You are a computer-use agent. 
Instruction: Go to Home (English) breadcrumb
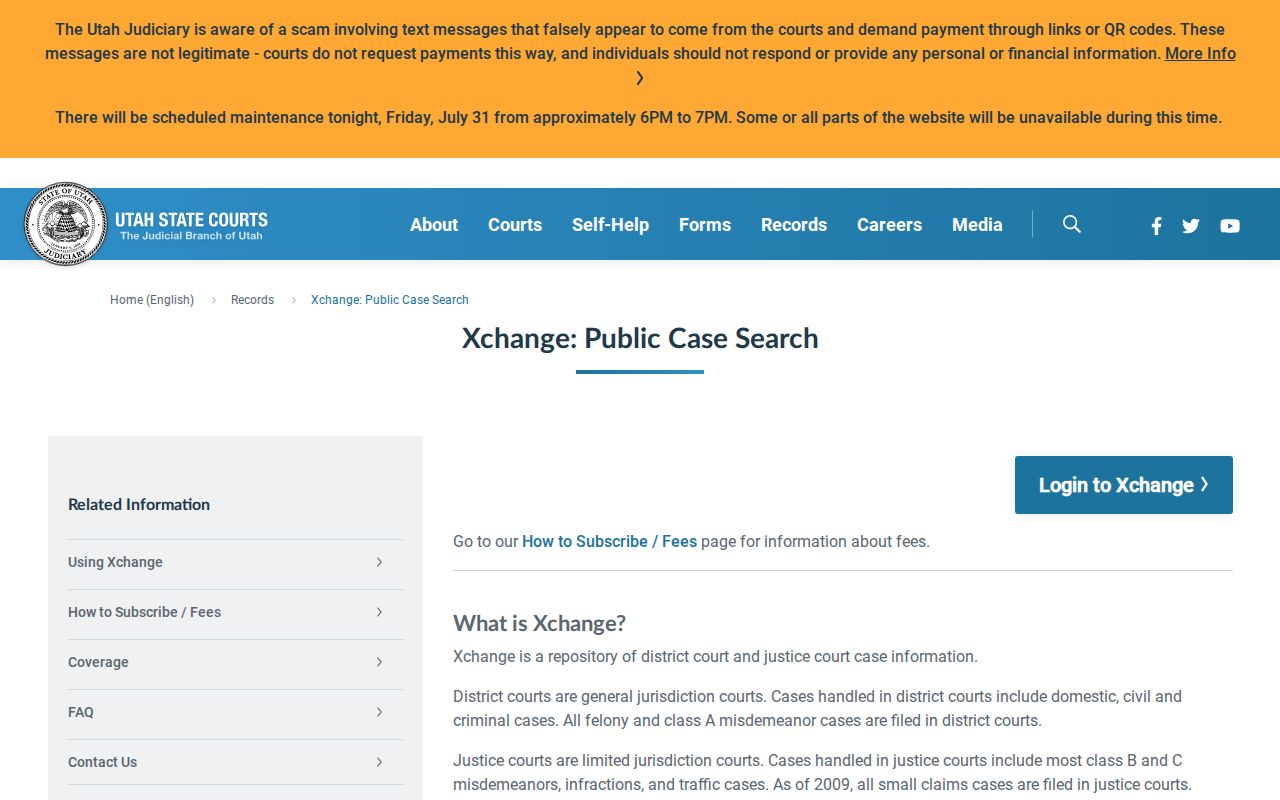[x=152, y=300]
